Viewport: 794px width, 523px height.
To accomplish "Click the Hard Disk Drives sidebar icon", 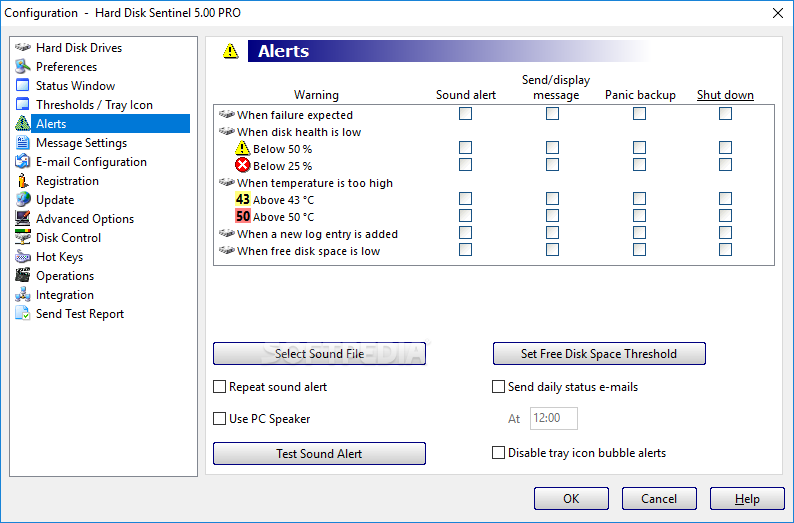I will (23, 48).
